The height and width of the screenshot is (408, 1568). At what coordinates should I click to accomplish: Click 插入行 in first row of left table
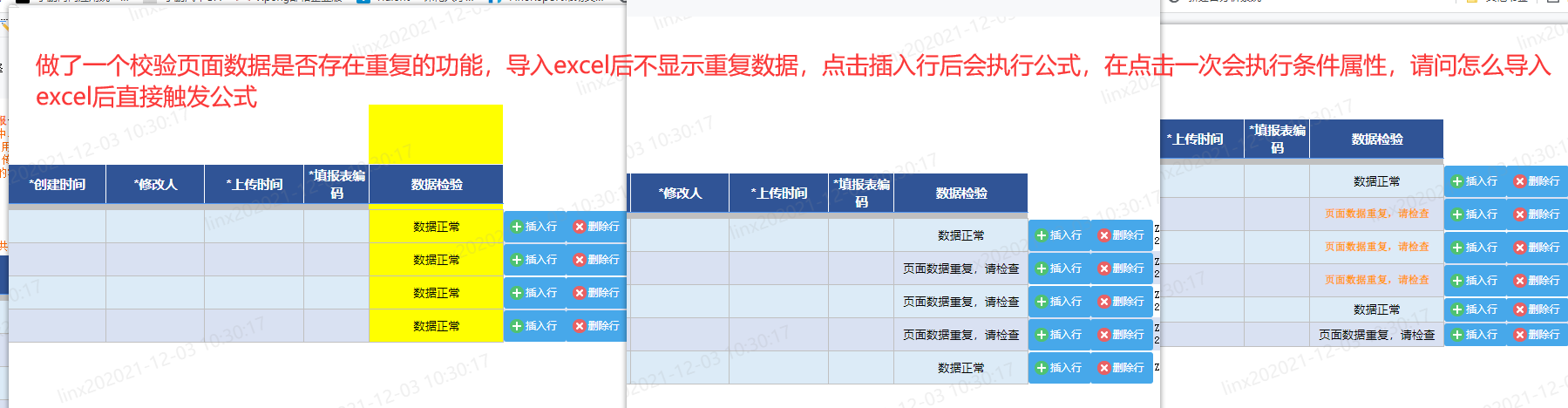pos(534,227)
